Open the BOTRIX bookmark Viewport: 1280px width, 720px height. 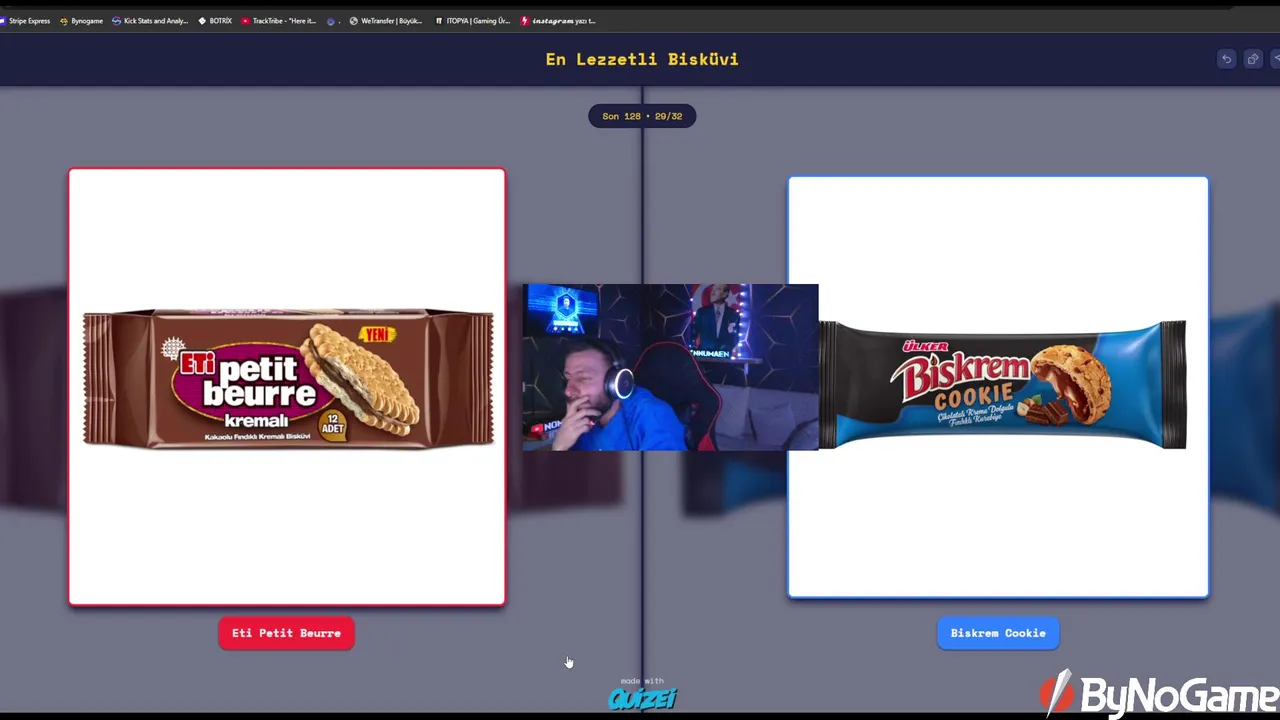215,21
